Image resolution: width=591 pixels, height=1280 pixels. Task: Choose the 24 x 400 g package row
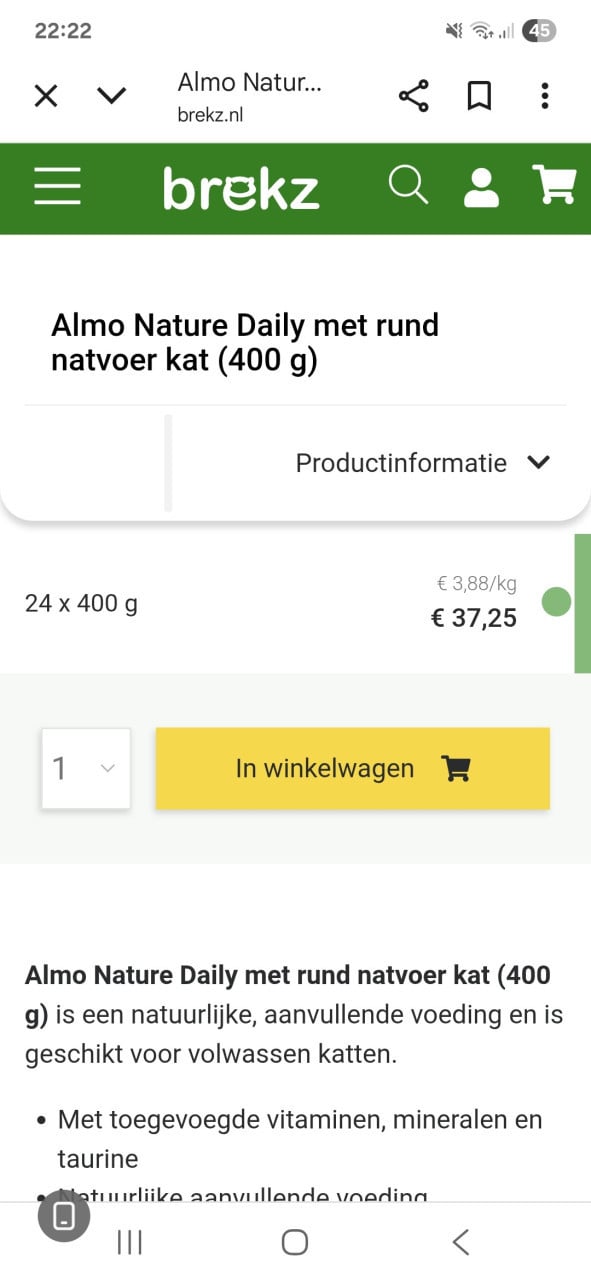287,603
